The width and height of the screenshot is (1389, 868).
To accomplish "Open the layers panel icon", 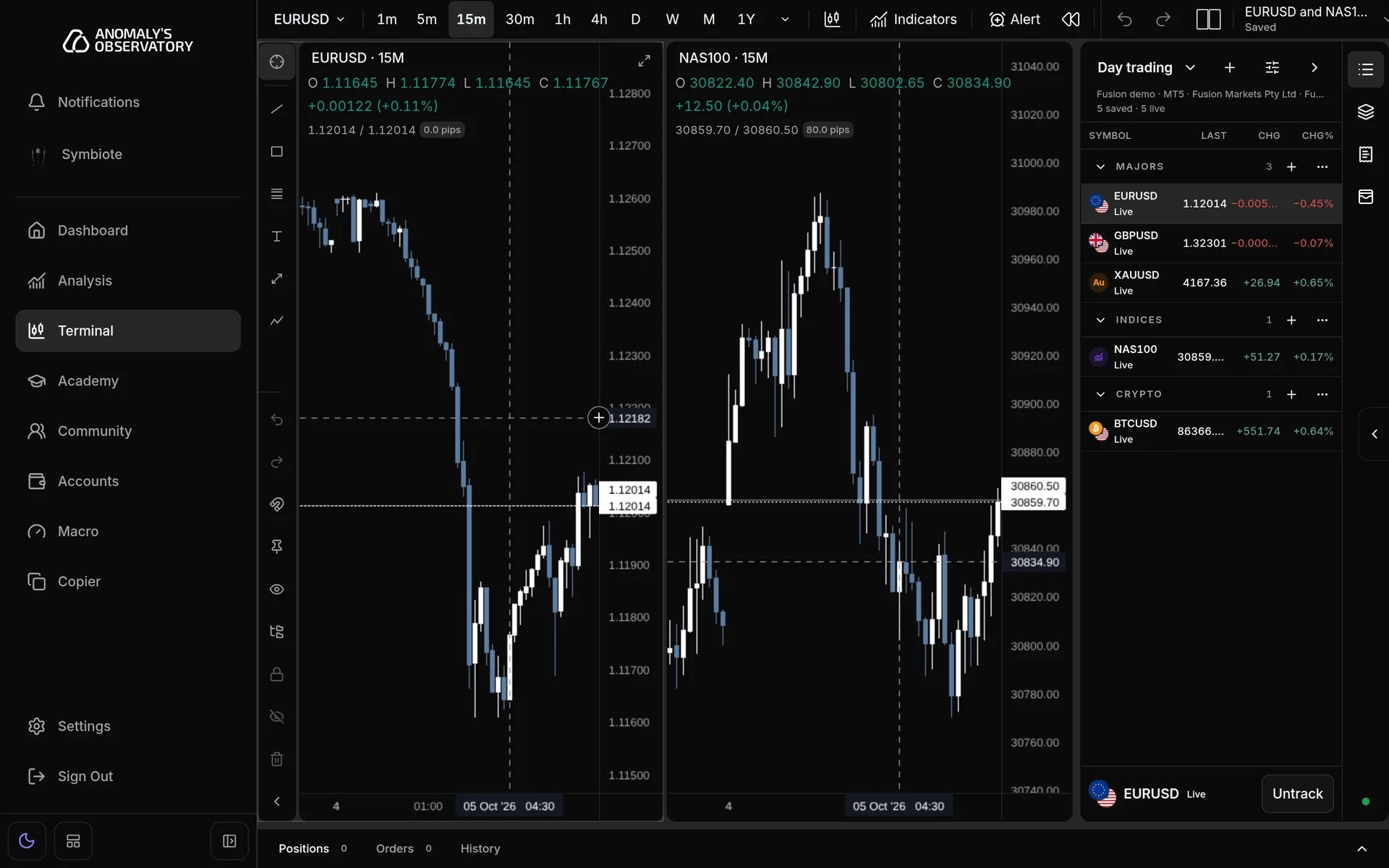I will pyautogui.click(x=1366, y=112).
